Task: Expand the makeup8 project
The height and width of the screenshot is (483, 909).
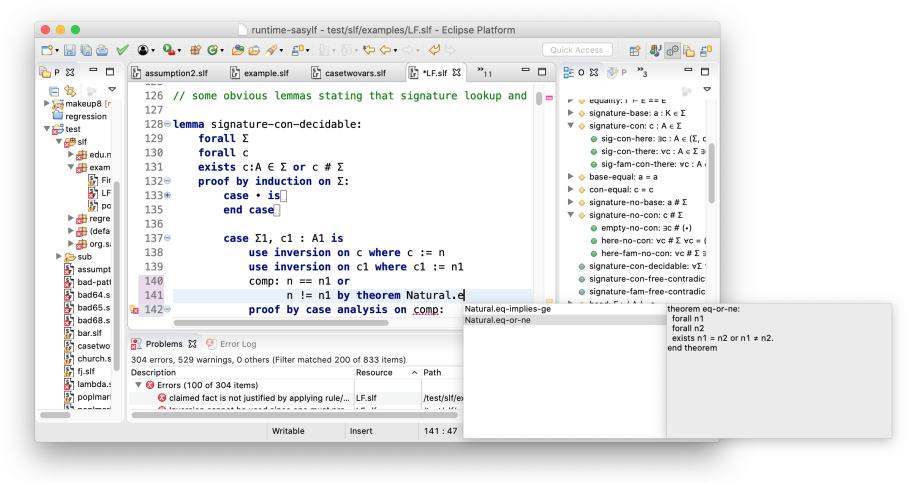Action: pyautogui.click(x=47, y=103)
